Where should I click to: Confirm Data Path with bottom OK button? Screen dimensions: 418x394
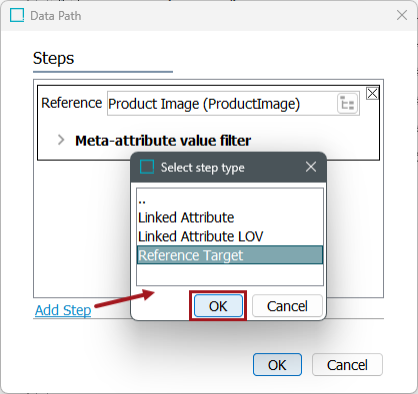[x=277, y=365]
